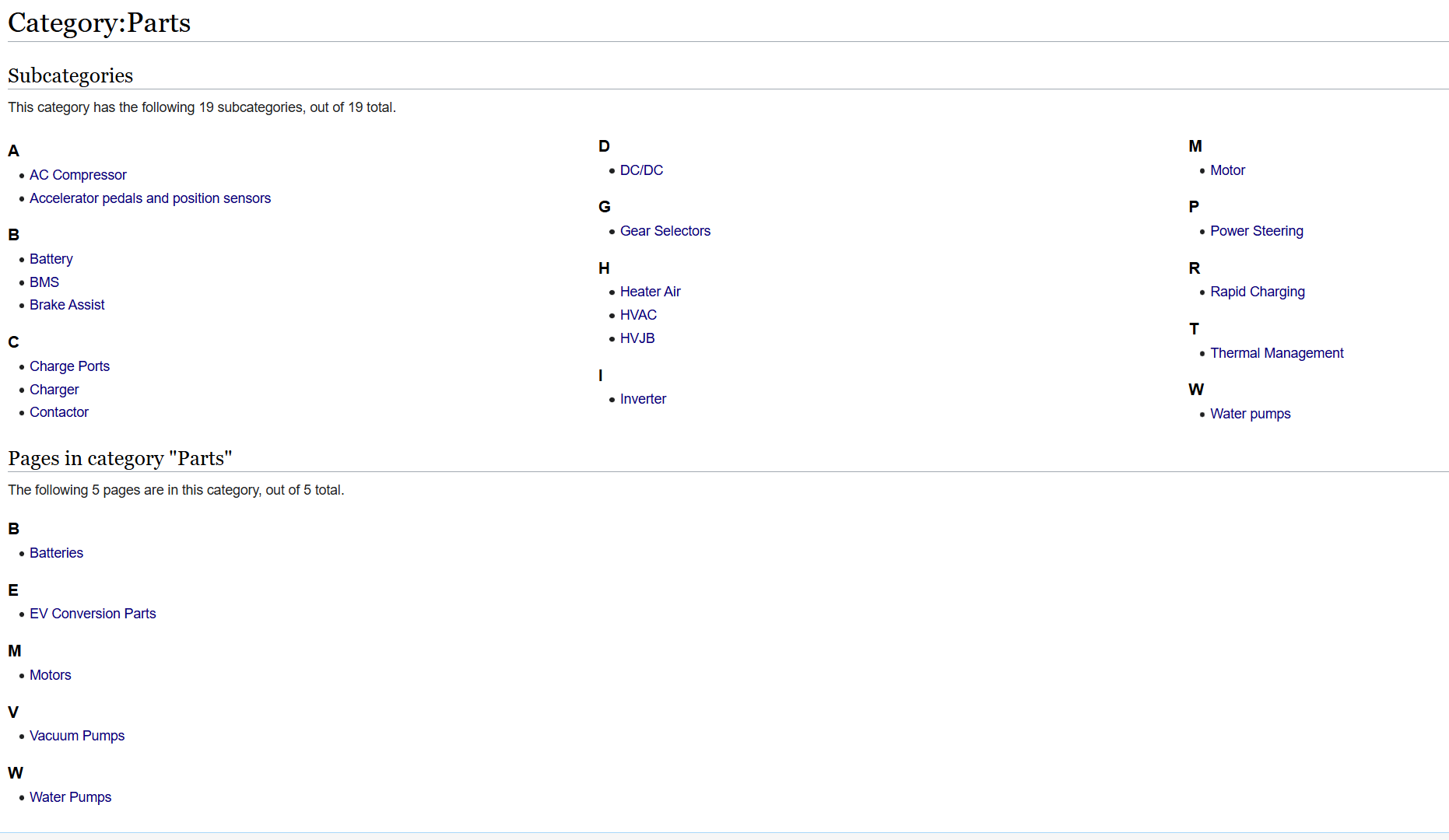The height and width of the screenshot is (840, 1449).
Task: Select the Power Steering link
Action: (x=1256, y=231)
